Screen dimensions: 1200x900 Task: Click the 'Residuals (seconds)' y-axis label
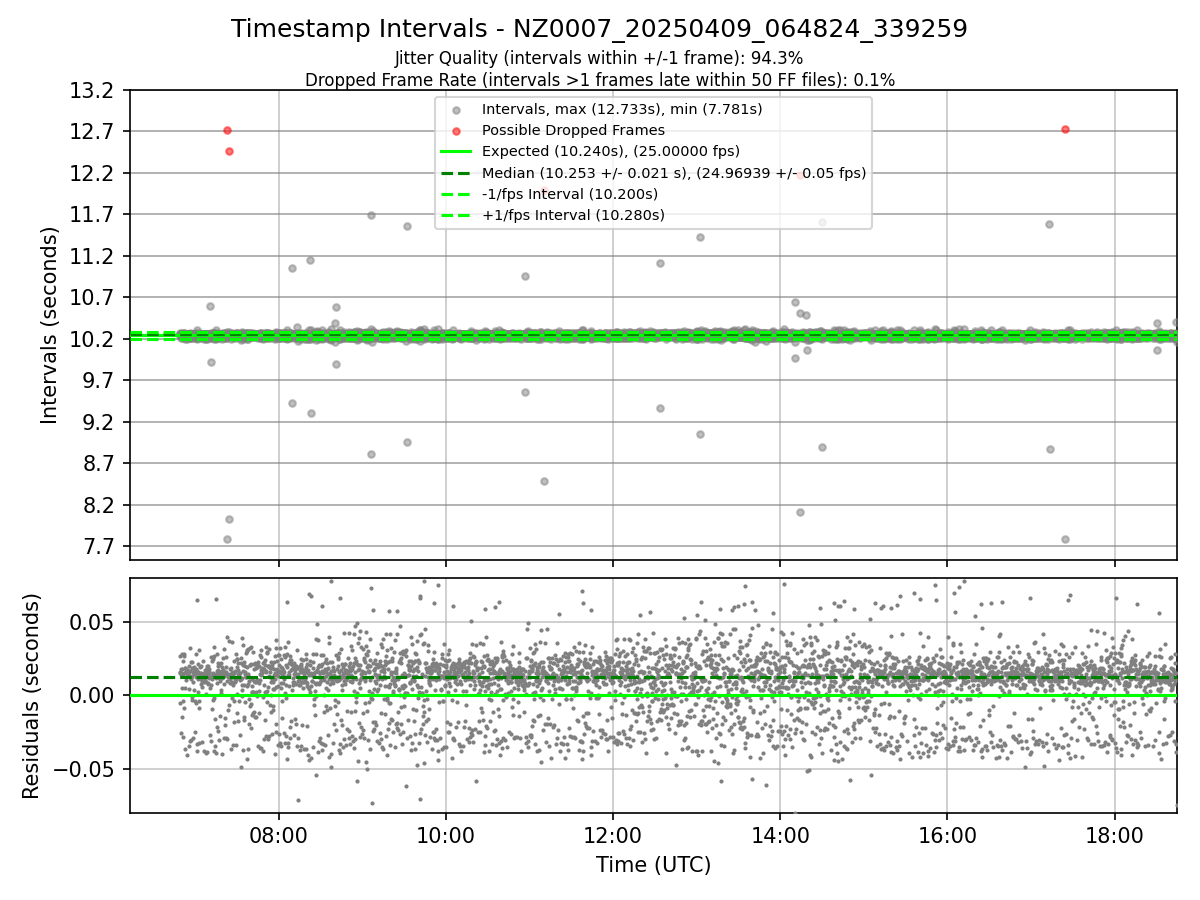click(x=32, y=696)
